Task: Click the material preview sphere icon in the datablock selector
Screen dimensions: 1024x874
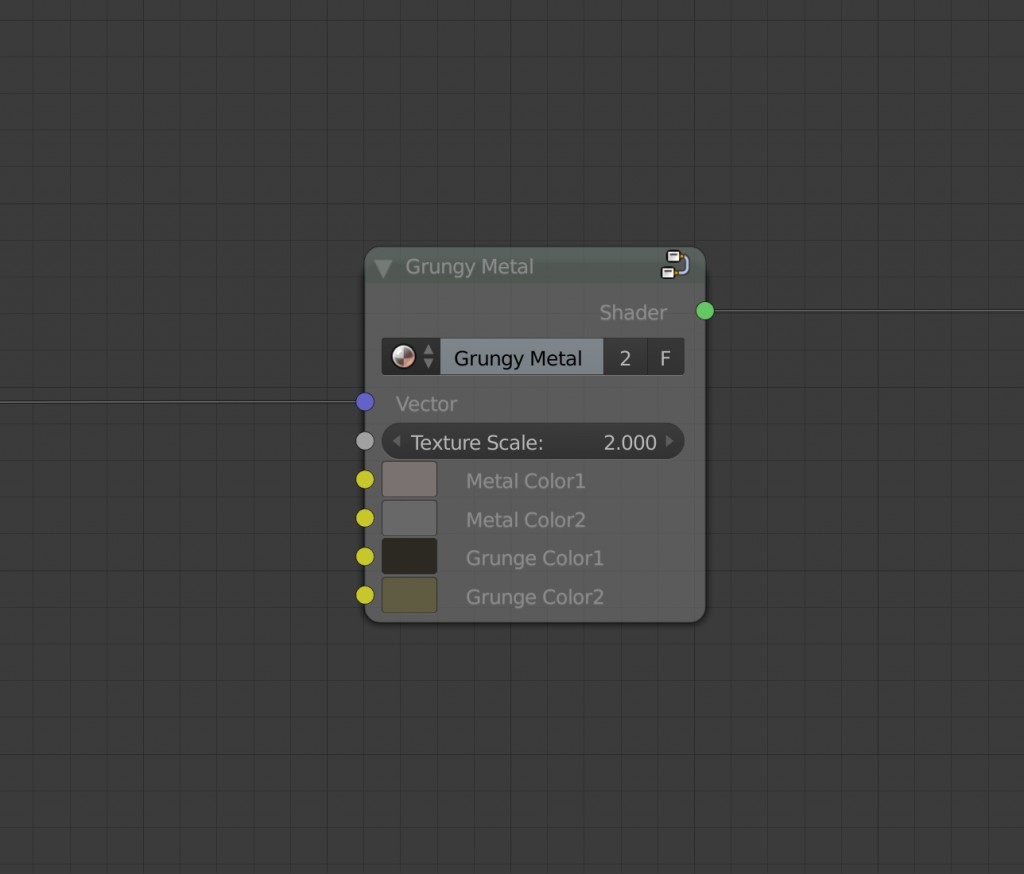Action: point(404,356)
